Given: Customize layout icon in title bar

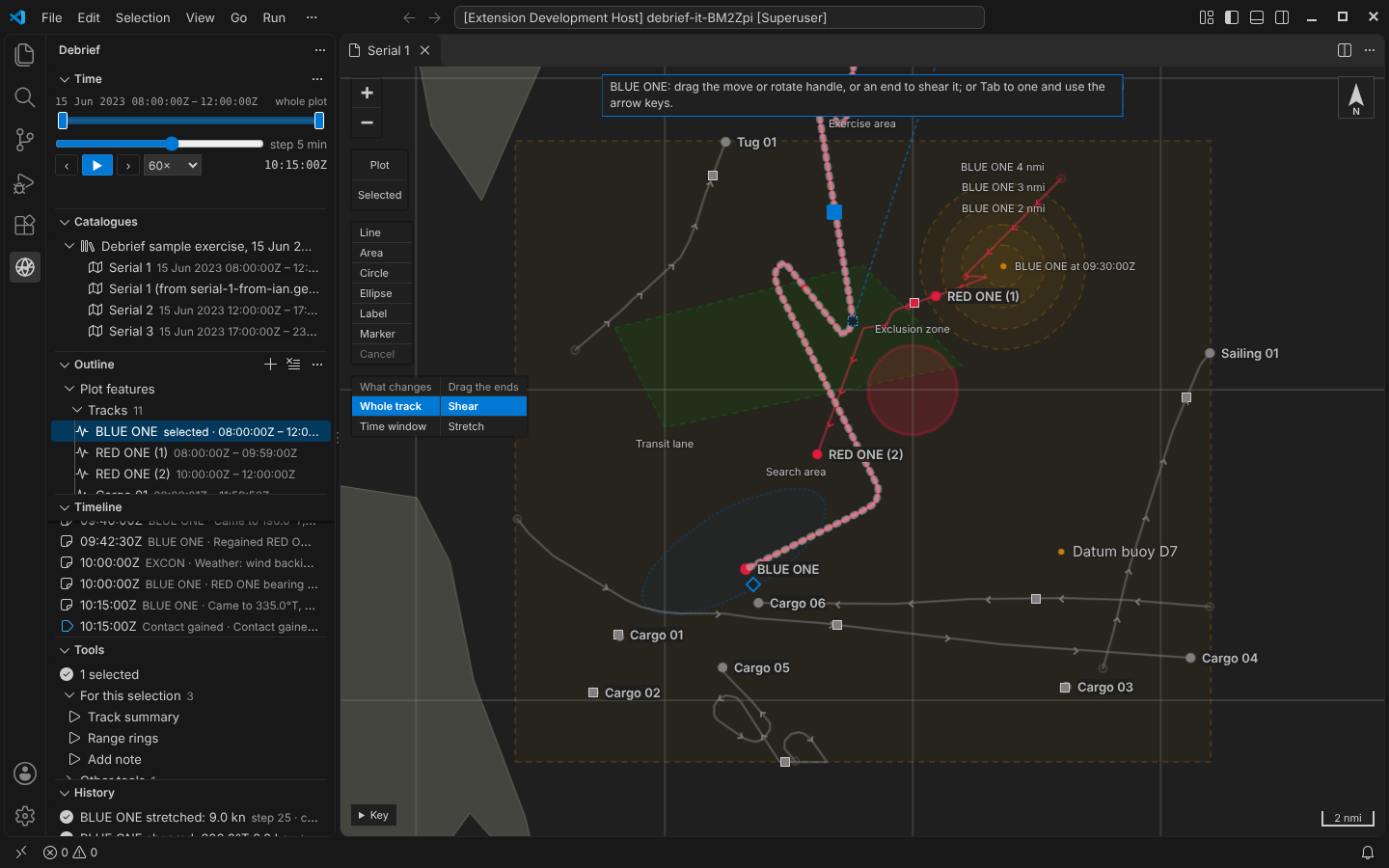Looking at the screenshot, I should tap(1207, 17).
